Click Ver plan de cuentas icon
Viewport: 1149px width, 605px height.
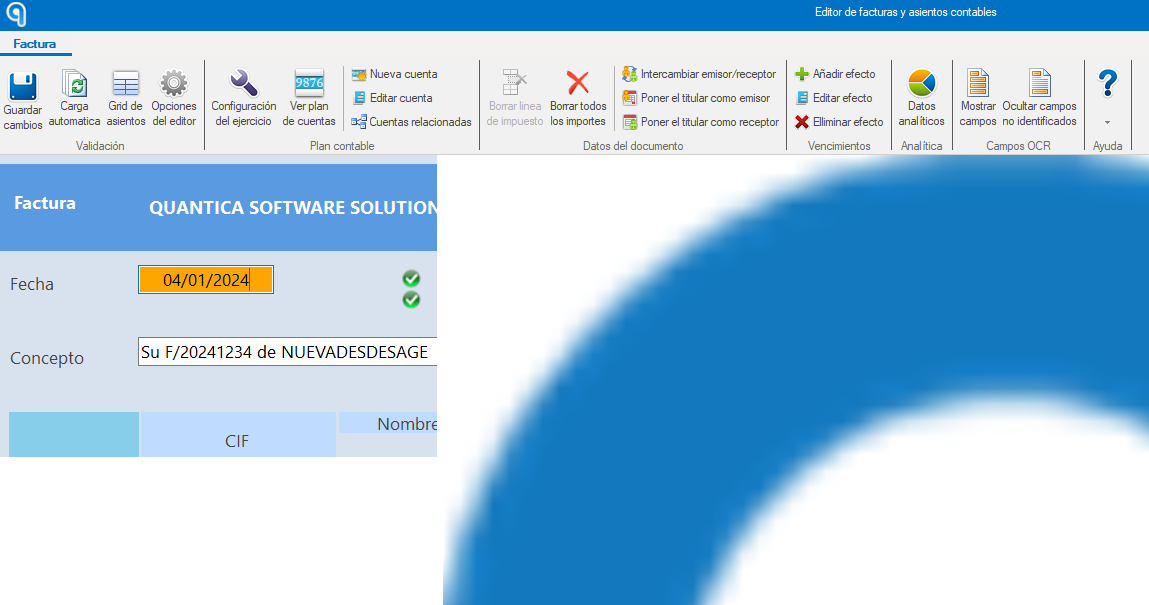[x=309, y=84]
